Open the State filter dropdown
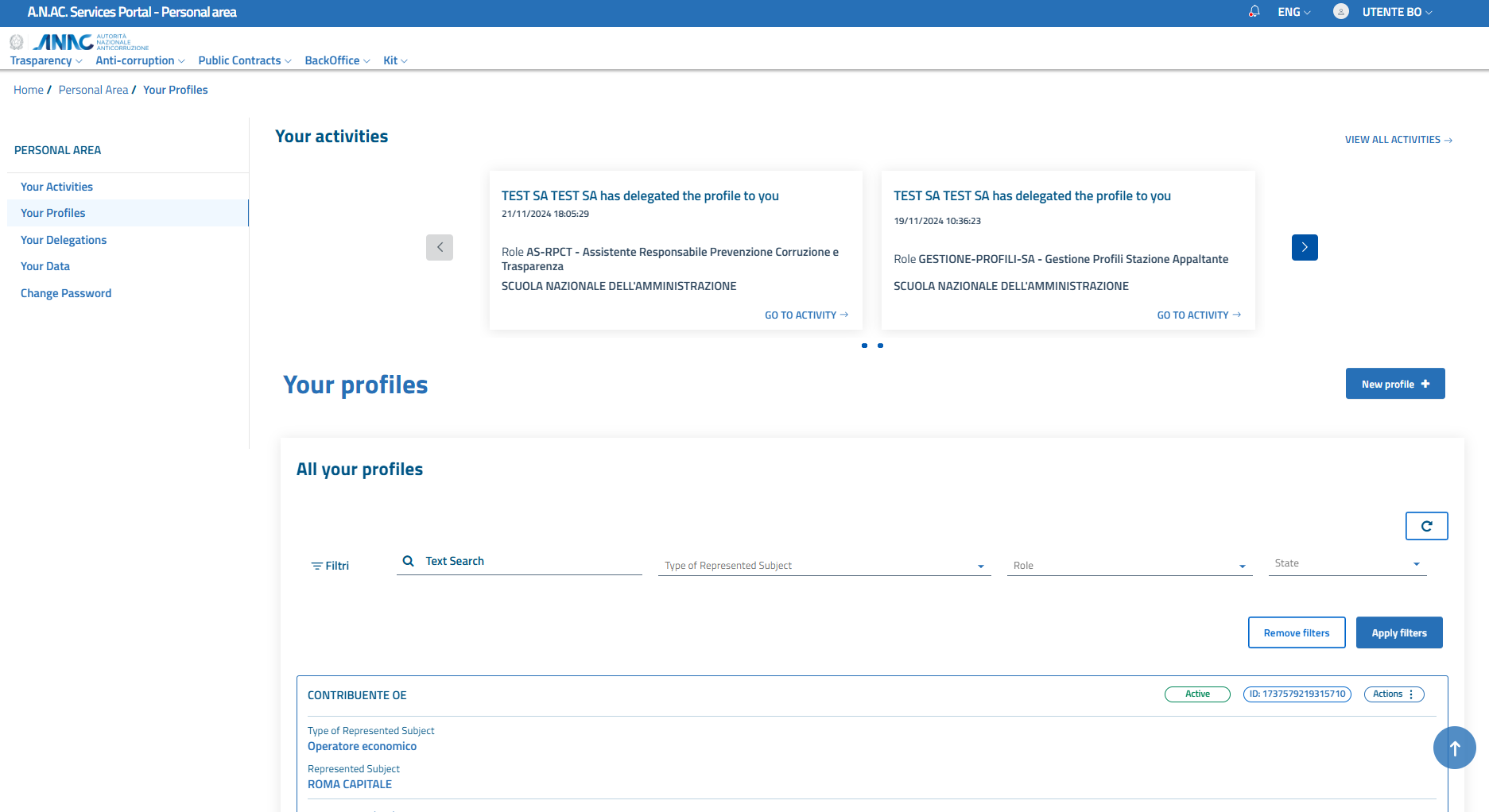 tap(1347, 563)
